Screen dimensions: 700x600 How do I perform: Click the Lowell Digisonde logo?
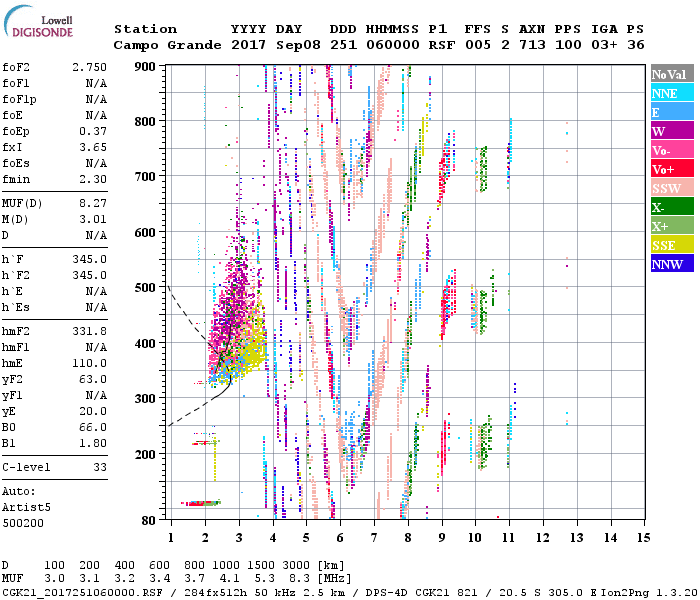38,21
